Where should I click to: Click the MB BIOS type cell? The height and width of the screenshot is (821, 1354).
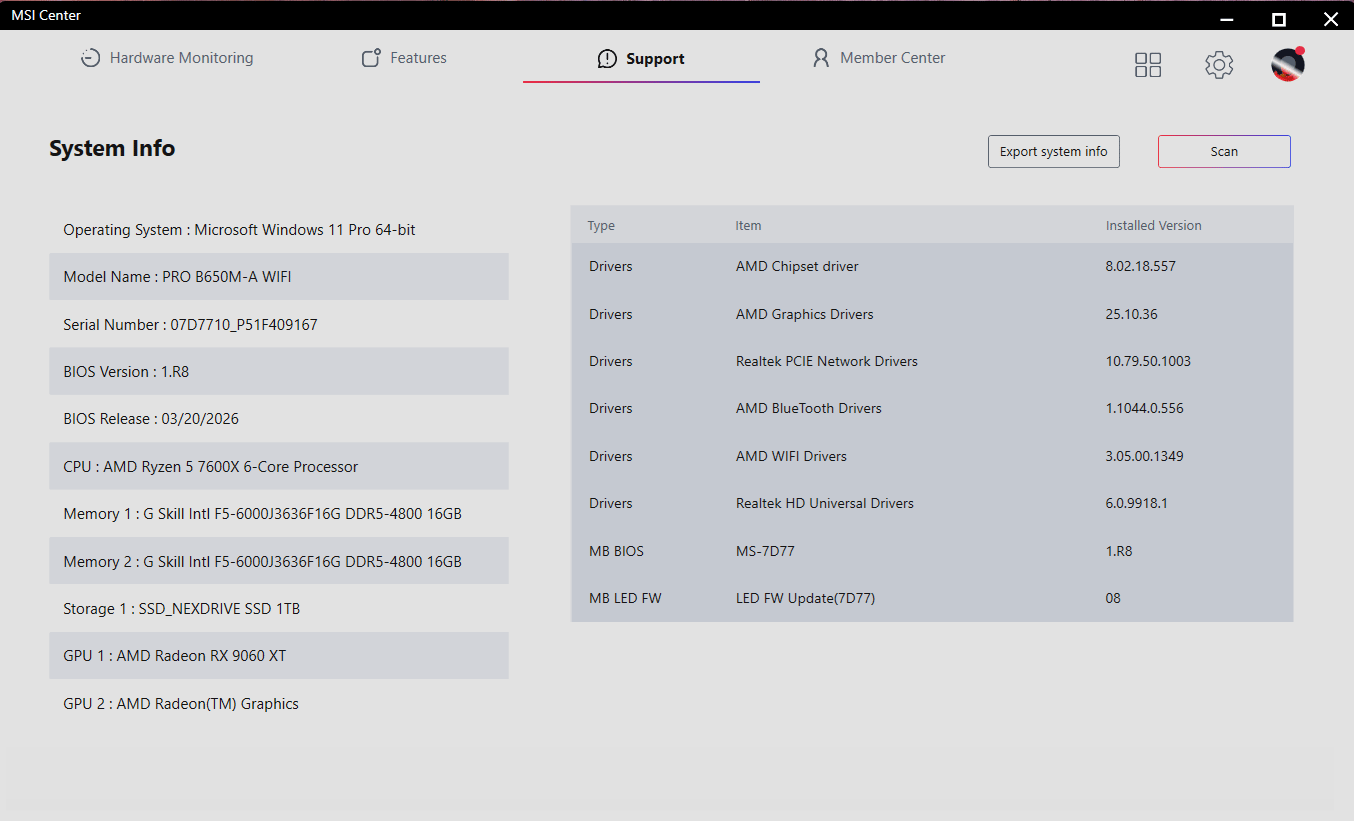point(617,551)
